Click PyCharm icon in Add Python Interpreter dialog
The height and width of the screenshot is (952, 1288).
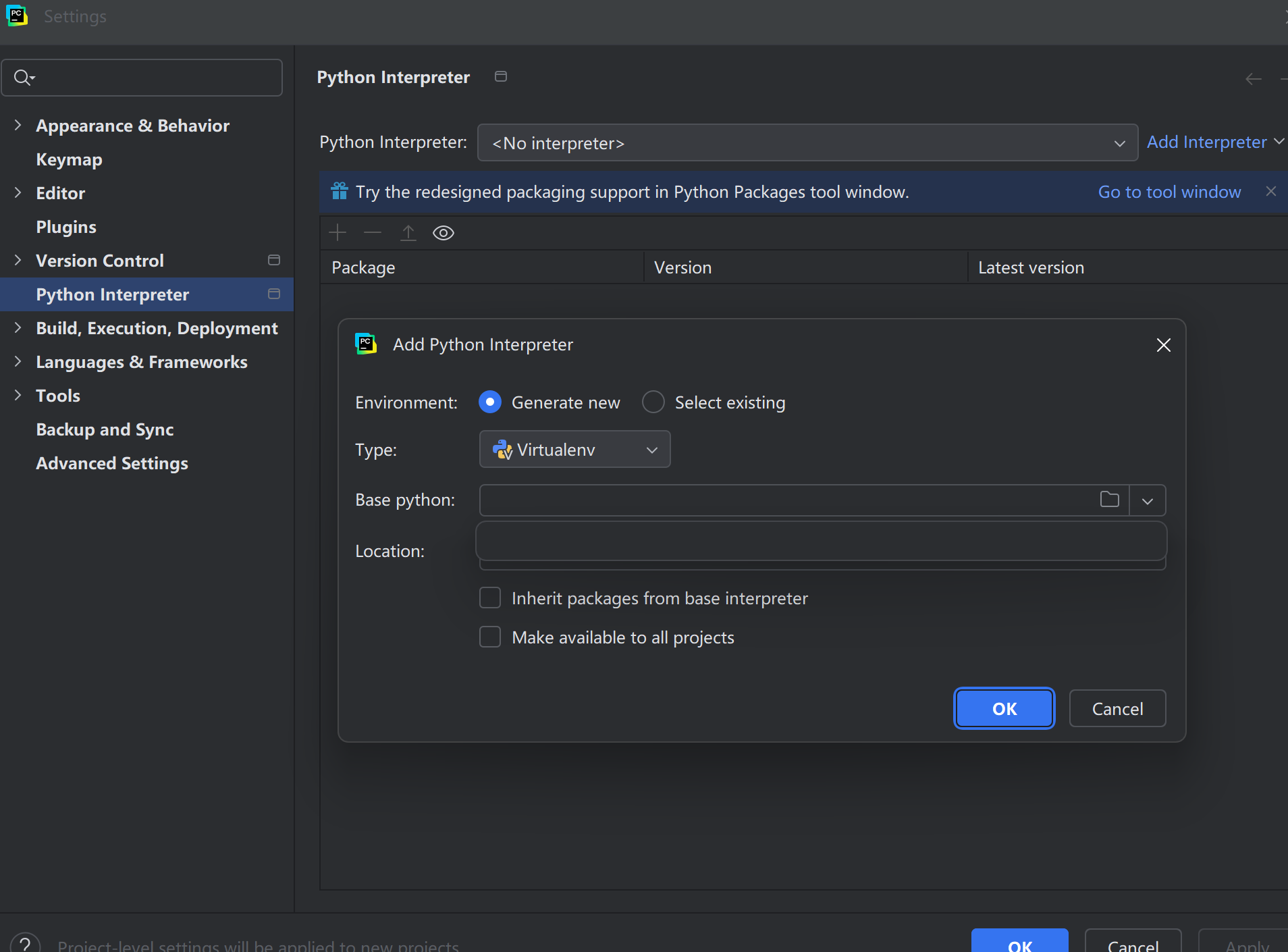(x=366, y=344)
